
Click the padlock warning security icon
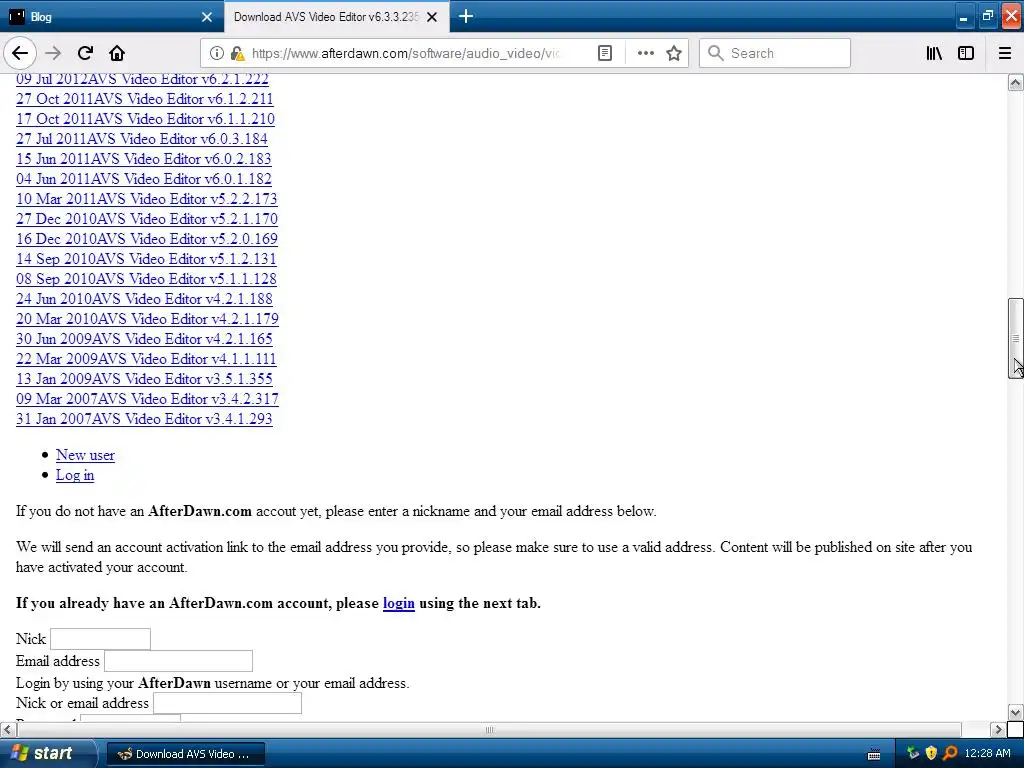[x=238, y=53]
